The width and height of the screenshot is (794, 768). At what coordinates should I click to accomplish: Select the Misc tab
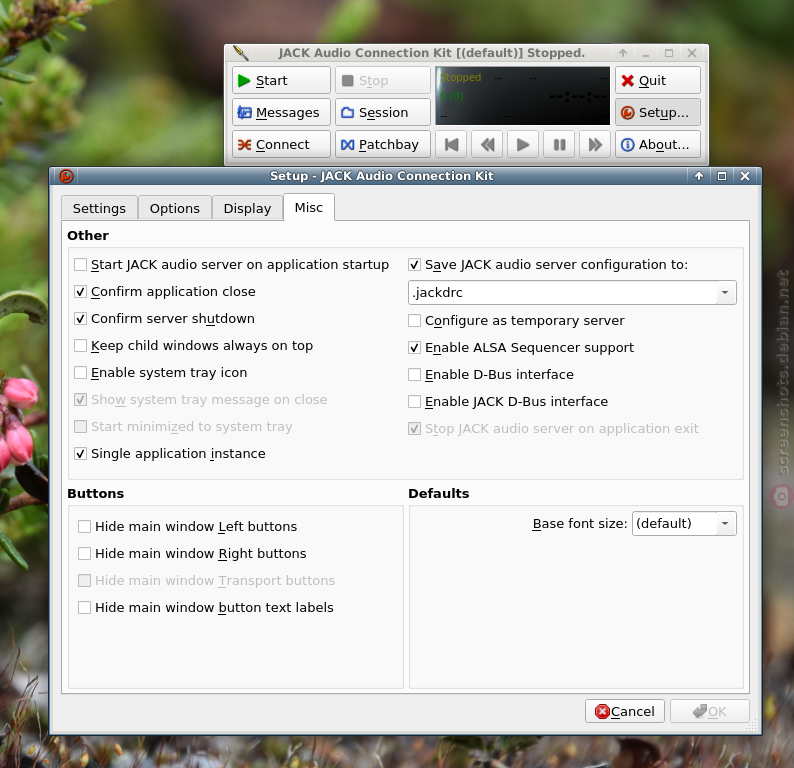[309, 207]
